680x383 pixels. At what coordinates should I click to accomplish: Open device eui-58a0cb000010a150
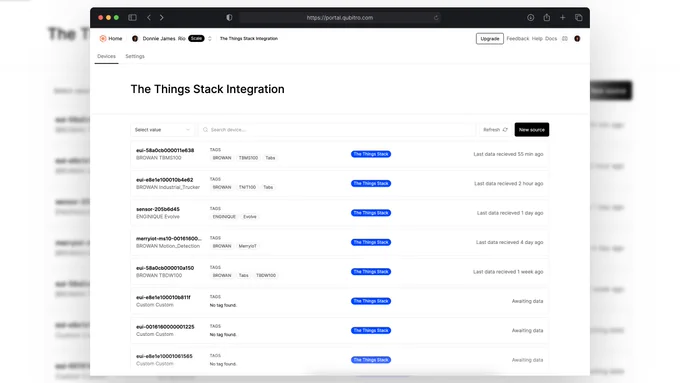(340, 272)
